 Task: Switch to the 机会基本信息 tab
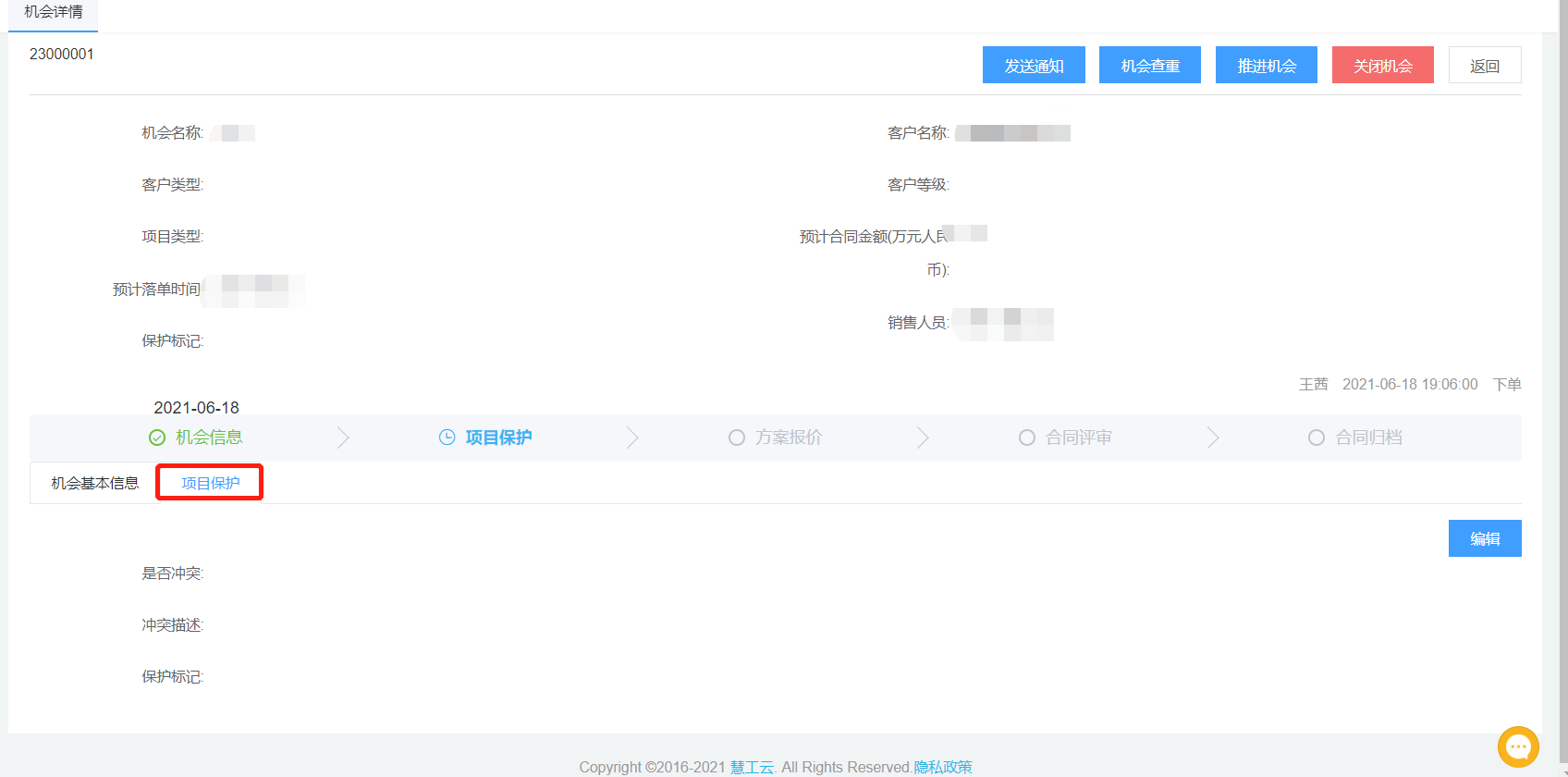pos(94,483)
